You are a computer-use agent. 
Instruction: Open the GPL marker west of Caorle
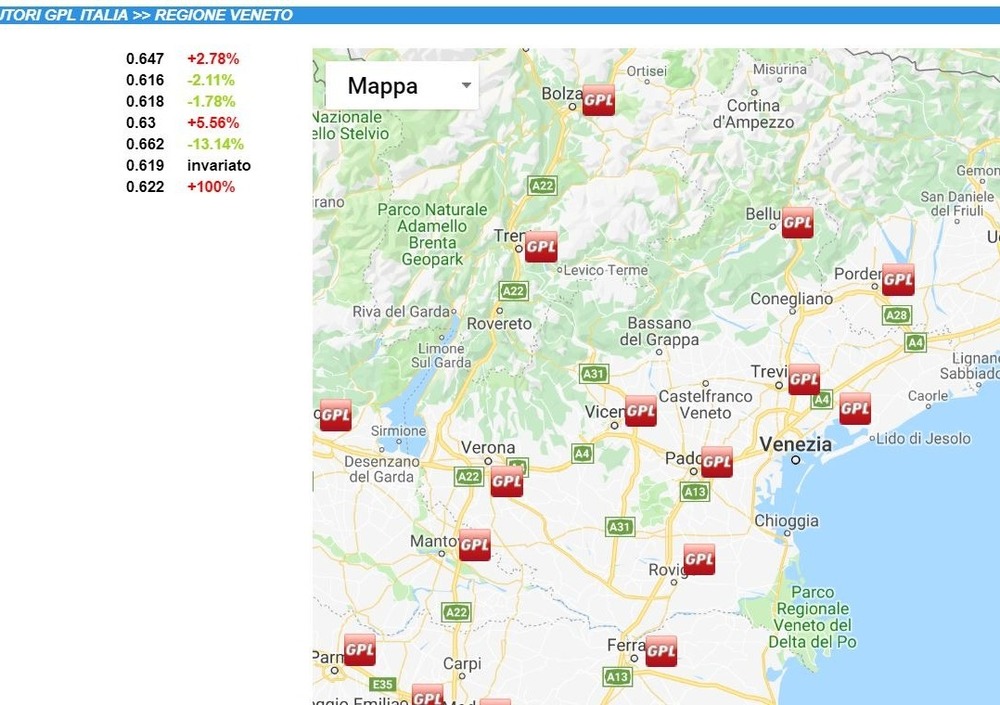click(855, 409)
